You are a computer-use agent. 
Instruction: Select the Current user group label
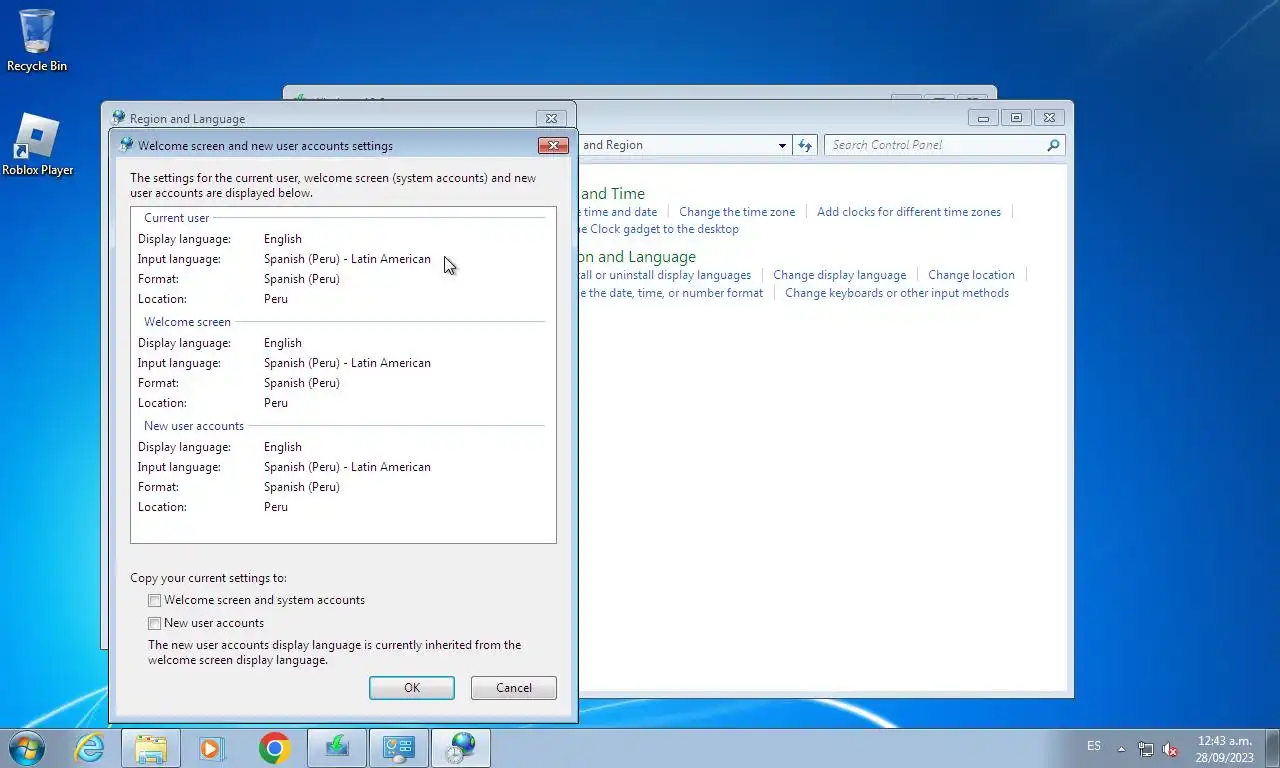[x=177, y=218]
